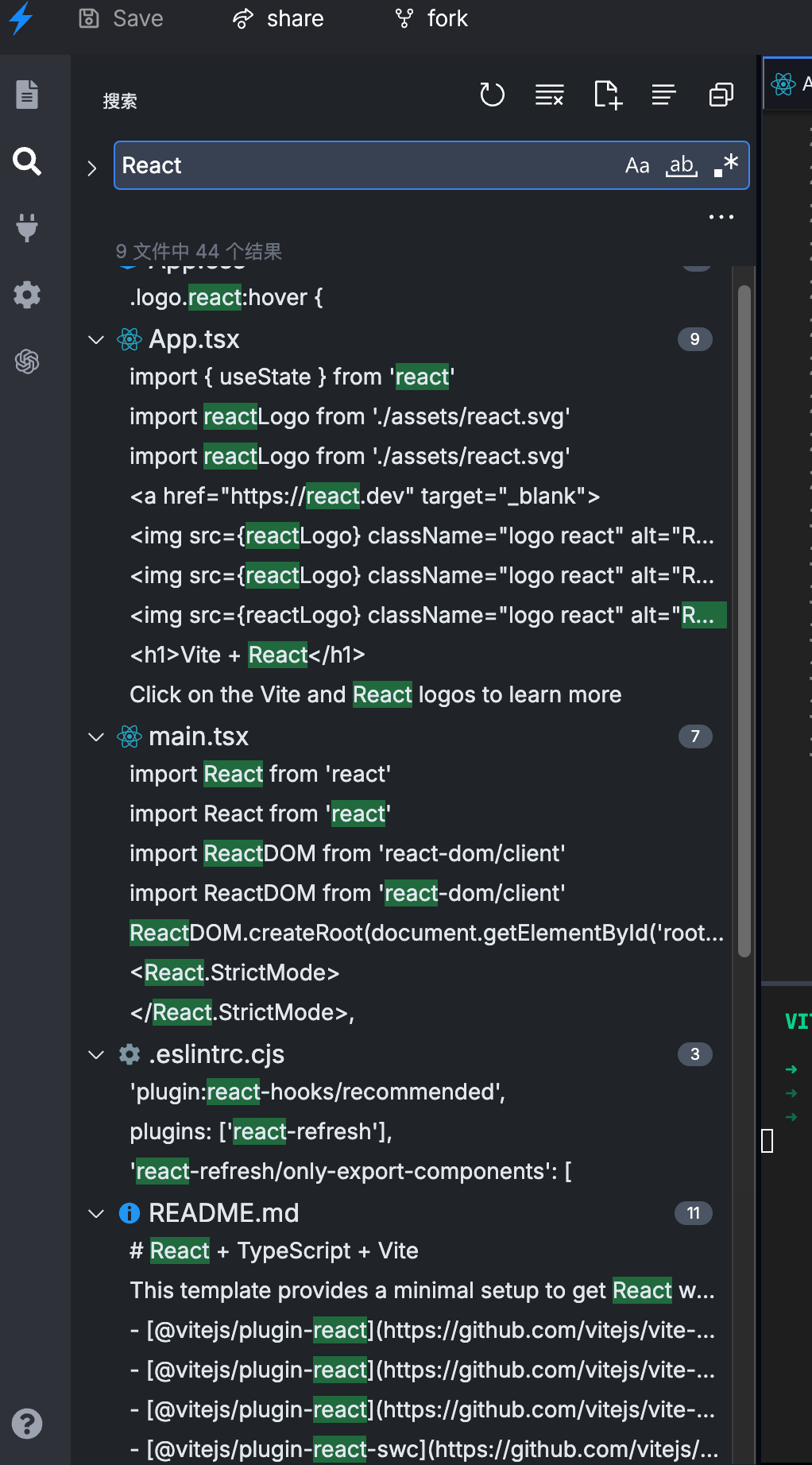The image size is (812, 1465).
Task: Open the Explorer files icon in sidebar
Action: pos(27,94)
